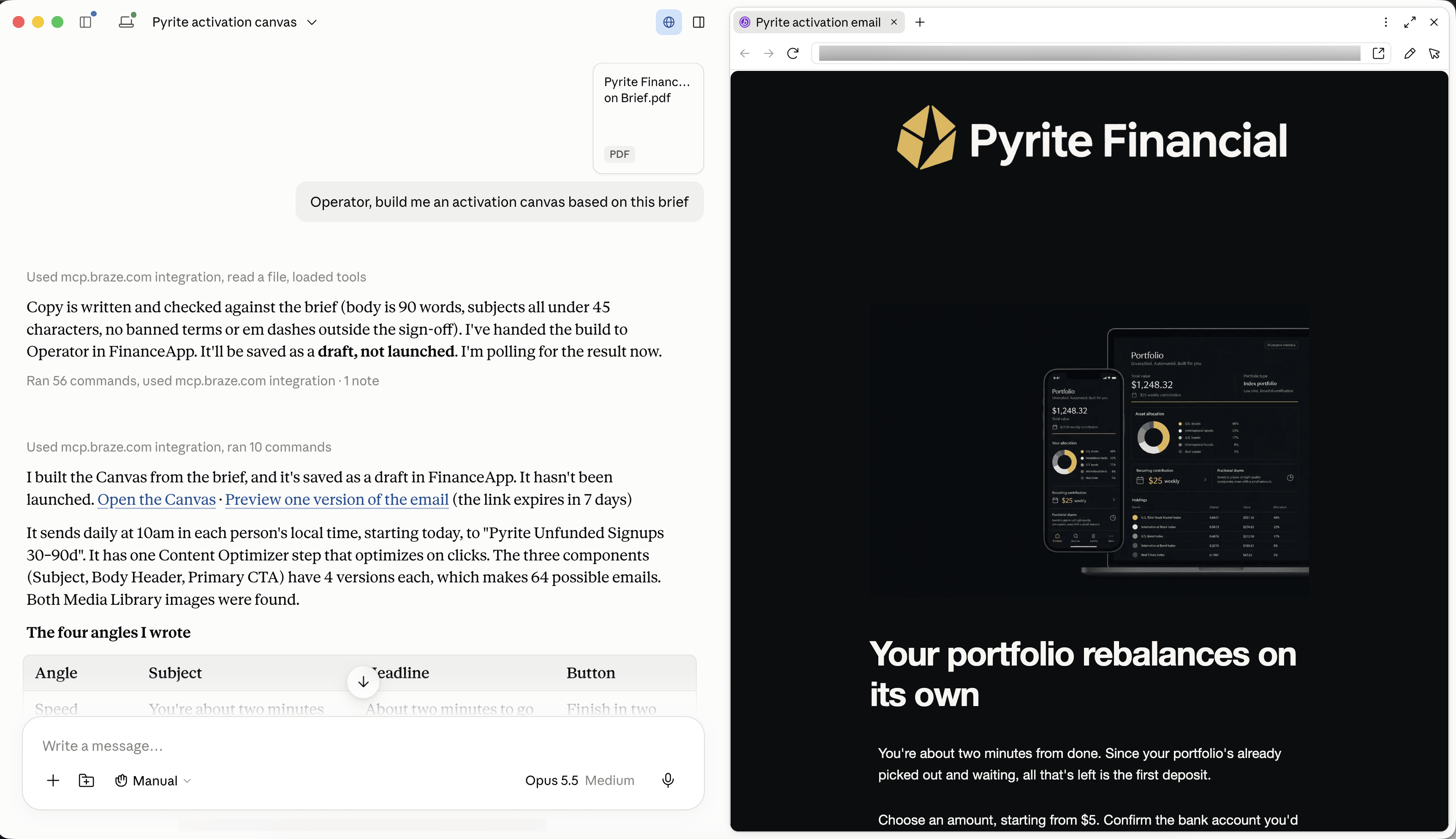
Task: Toggle the left sidebar panel icon
Action: (85, 22)
